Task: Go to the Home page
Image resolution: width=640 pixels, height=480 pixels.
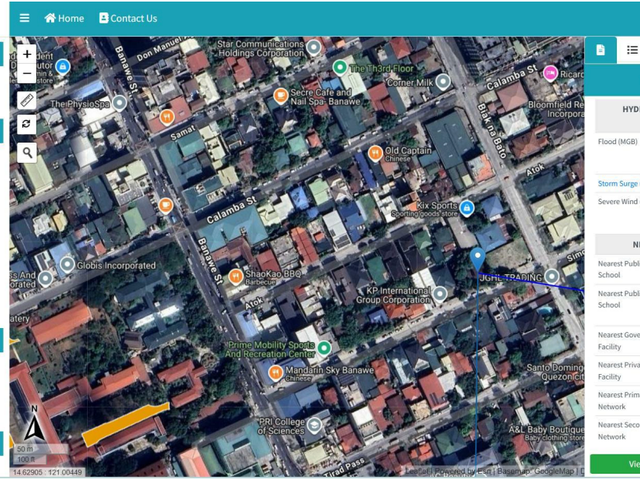Action: click(64, 18)
